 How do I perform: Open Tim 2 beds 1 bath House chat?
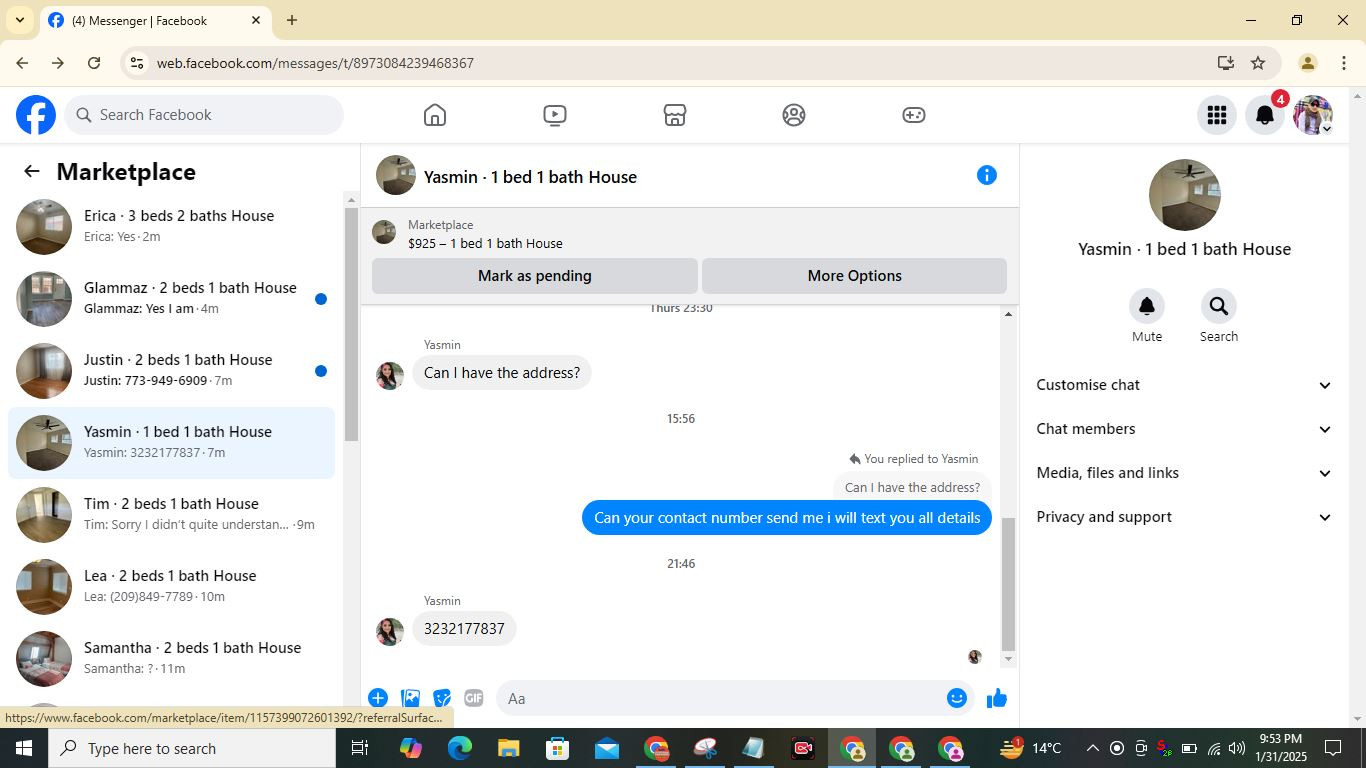(x=172, y=515)
